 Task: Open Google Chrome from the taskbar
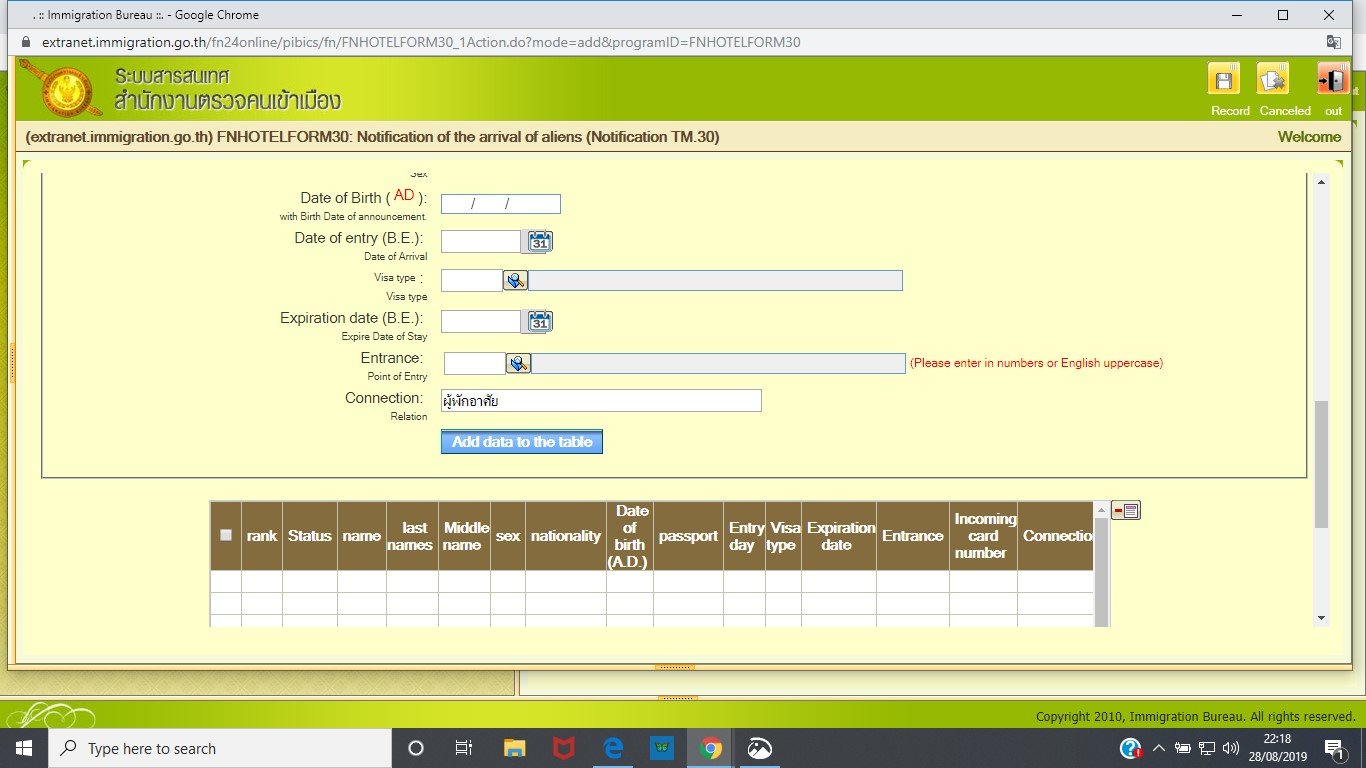pyautogui.click(x=711, y=748)
